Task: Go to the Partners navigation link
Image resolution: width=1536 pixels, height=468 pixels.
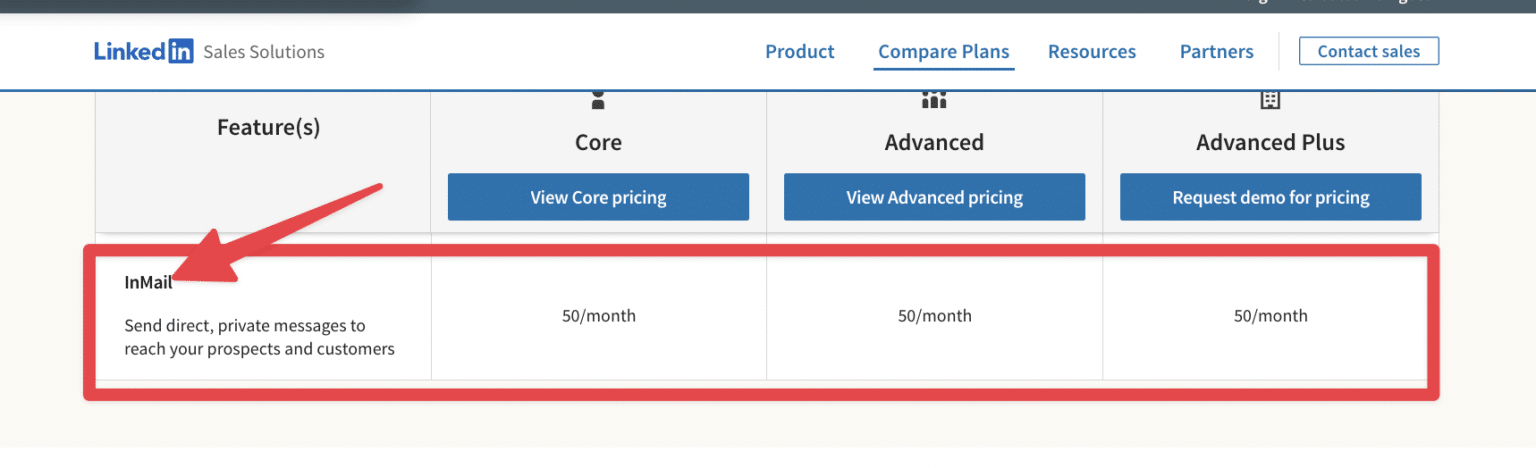Action: tap(1216, 52)
